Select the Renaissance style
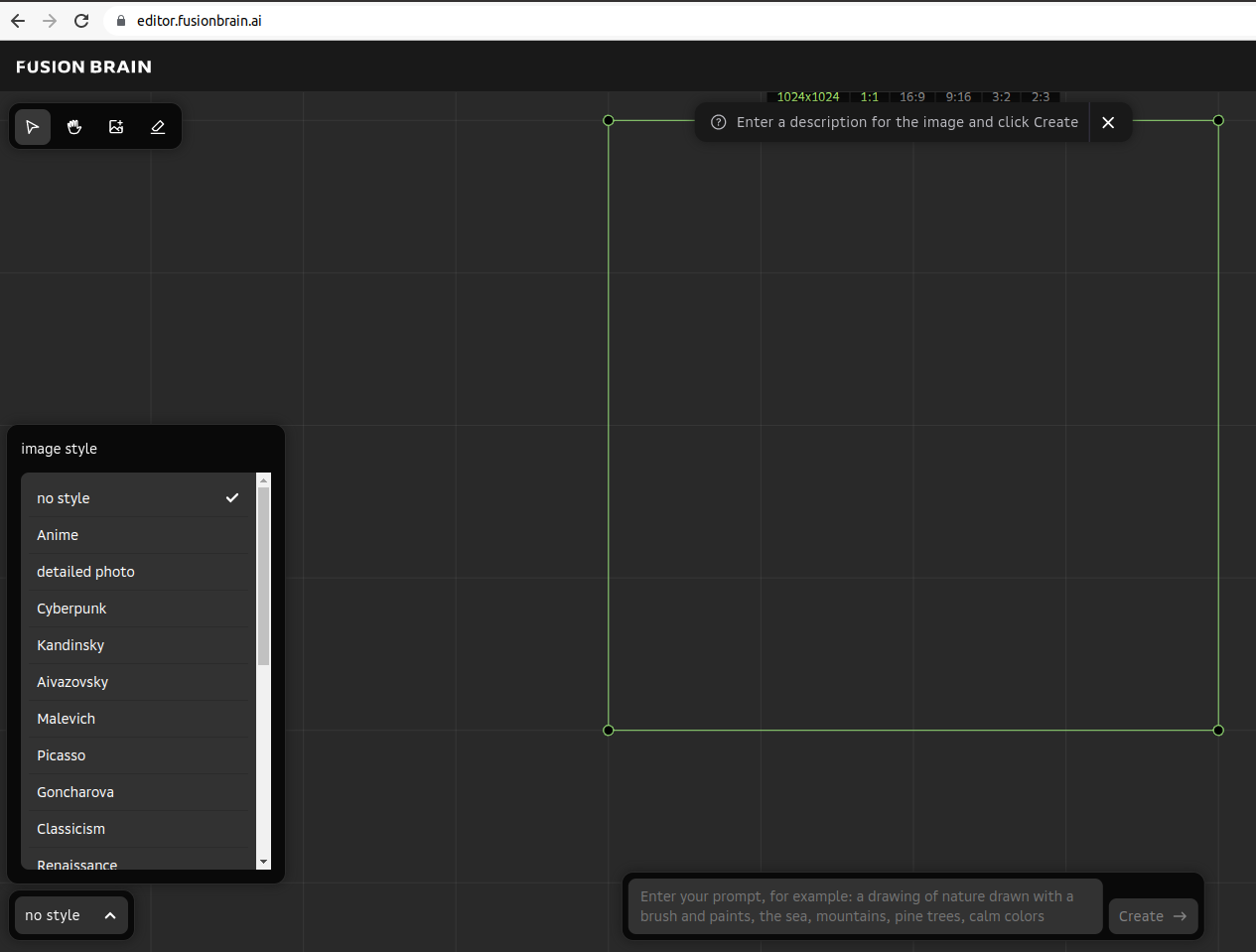1256x952 pixels. click(138, 860)
